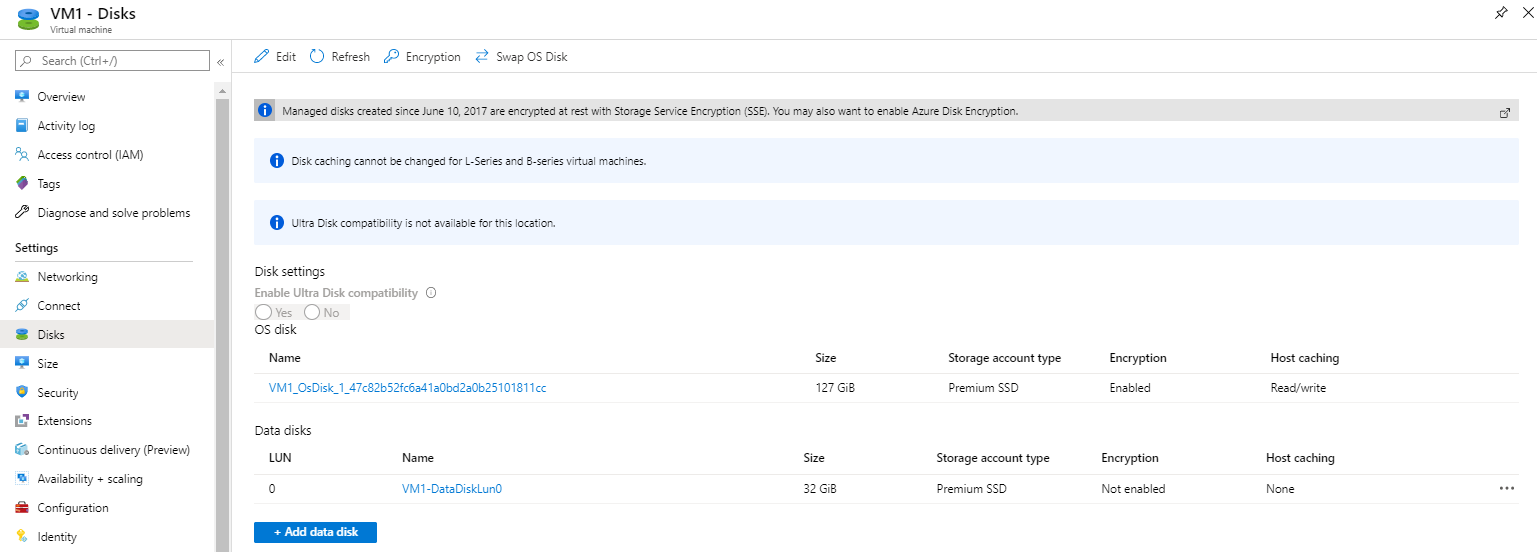
Task: Click the 127 GiB size cell
Action: tap(834, 388)
